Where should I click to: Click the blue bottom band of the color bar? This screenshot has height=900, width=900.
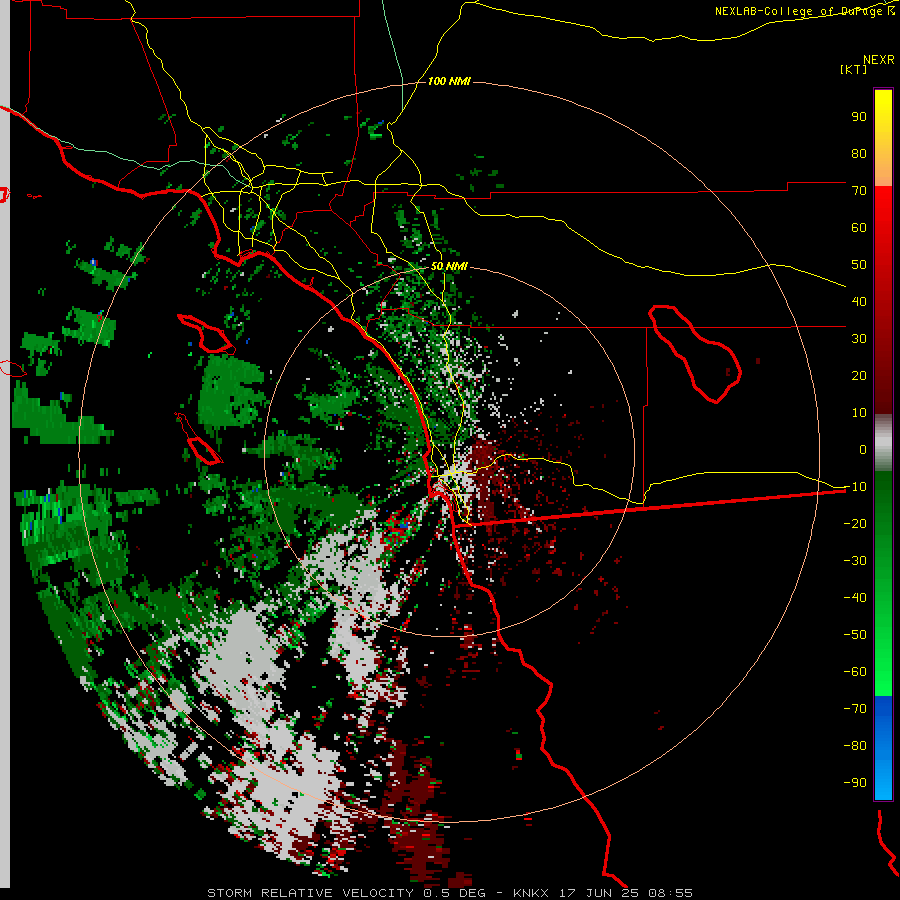coord(883,748)
